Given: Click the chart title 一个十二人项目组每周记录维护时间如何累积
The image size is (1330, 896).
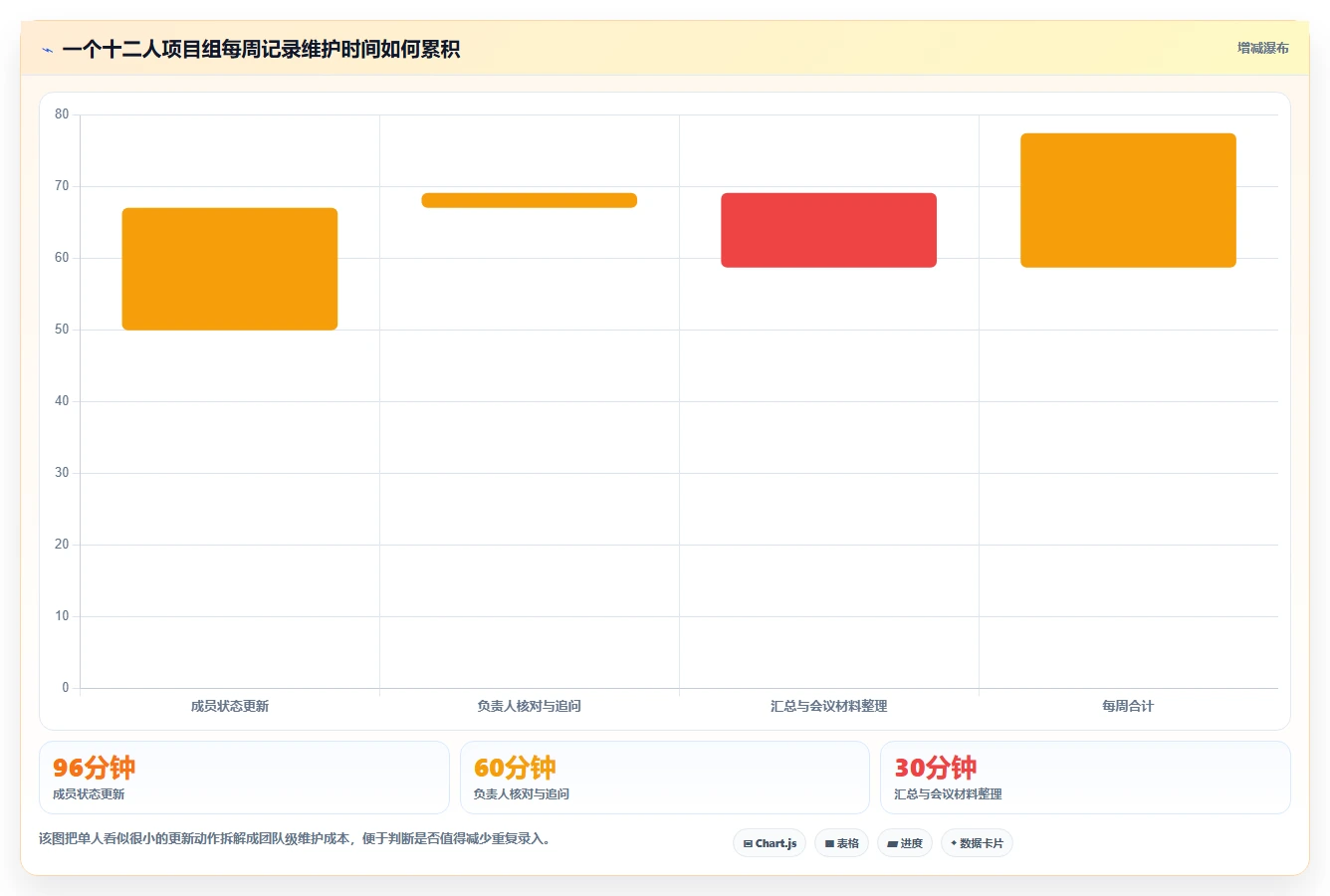Looking at the screenshot, I should coord(261,50).
